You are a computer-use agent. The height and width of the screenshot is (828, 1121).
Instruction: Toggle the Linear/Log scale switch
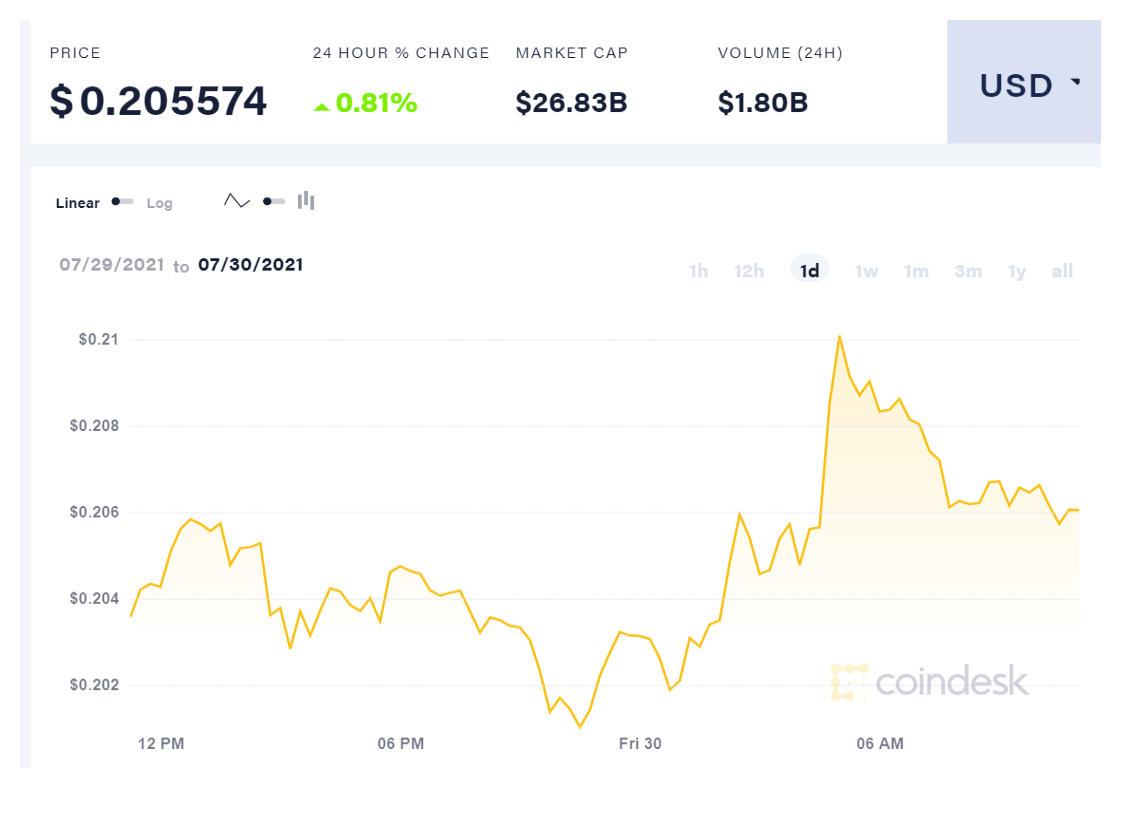pos(123,202)
